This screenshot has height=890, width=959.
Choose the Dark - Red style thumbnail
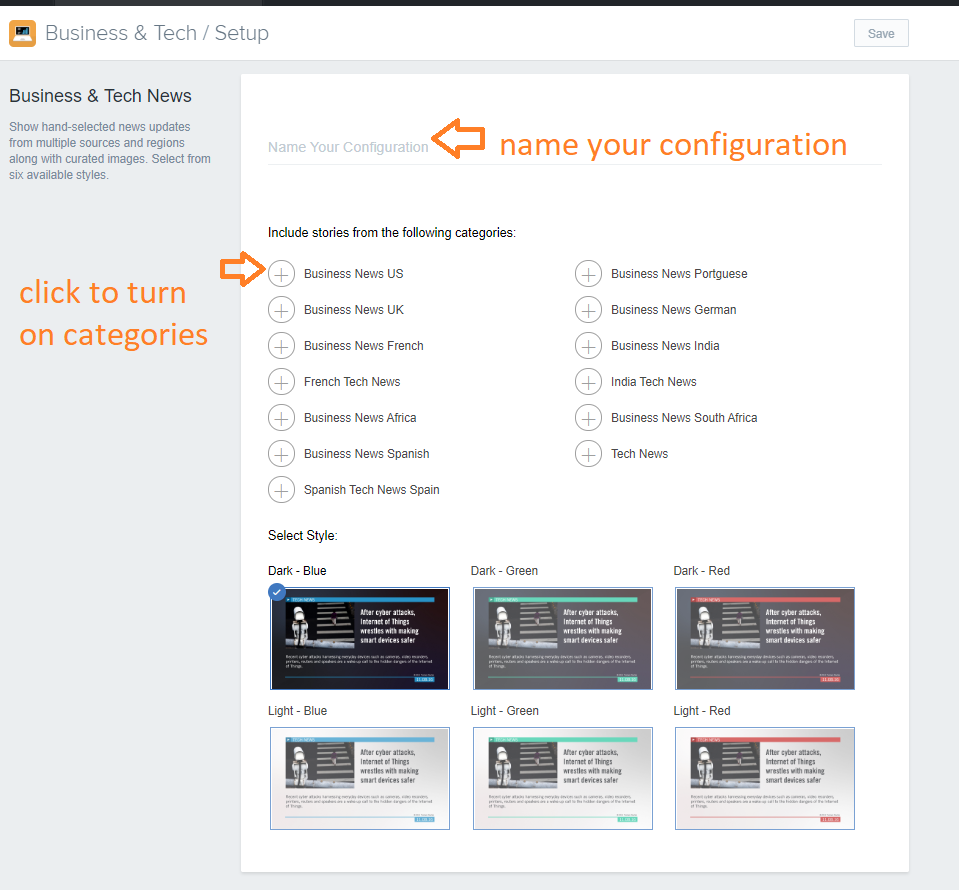click(x=765, y=639)
